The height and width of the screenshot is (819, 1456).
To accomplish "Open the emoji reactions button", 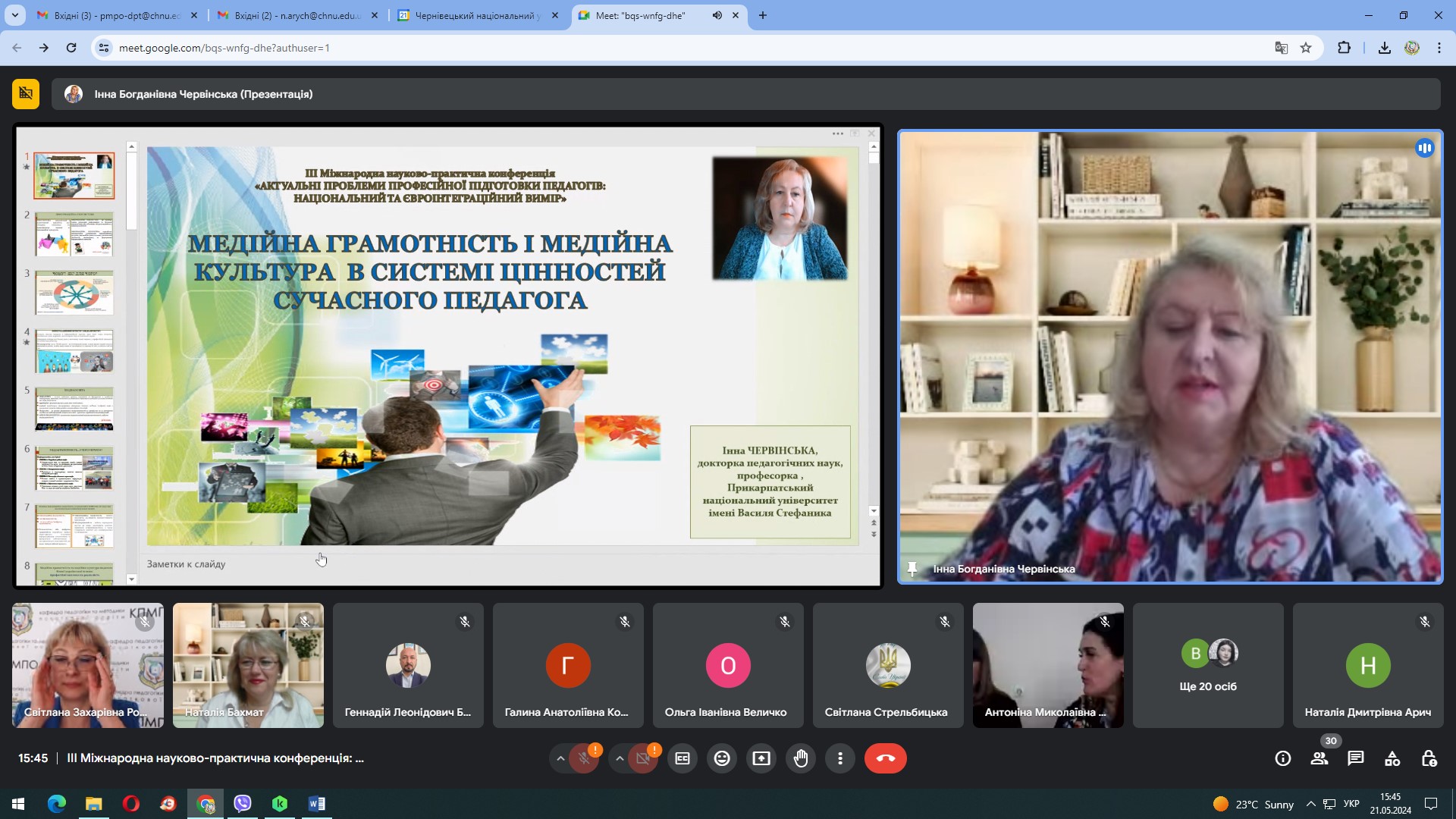I will pos(722,758).
